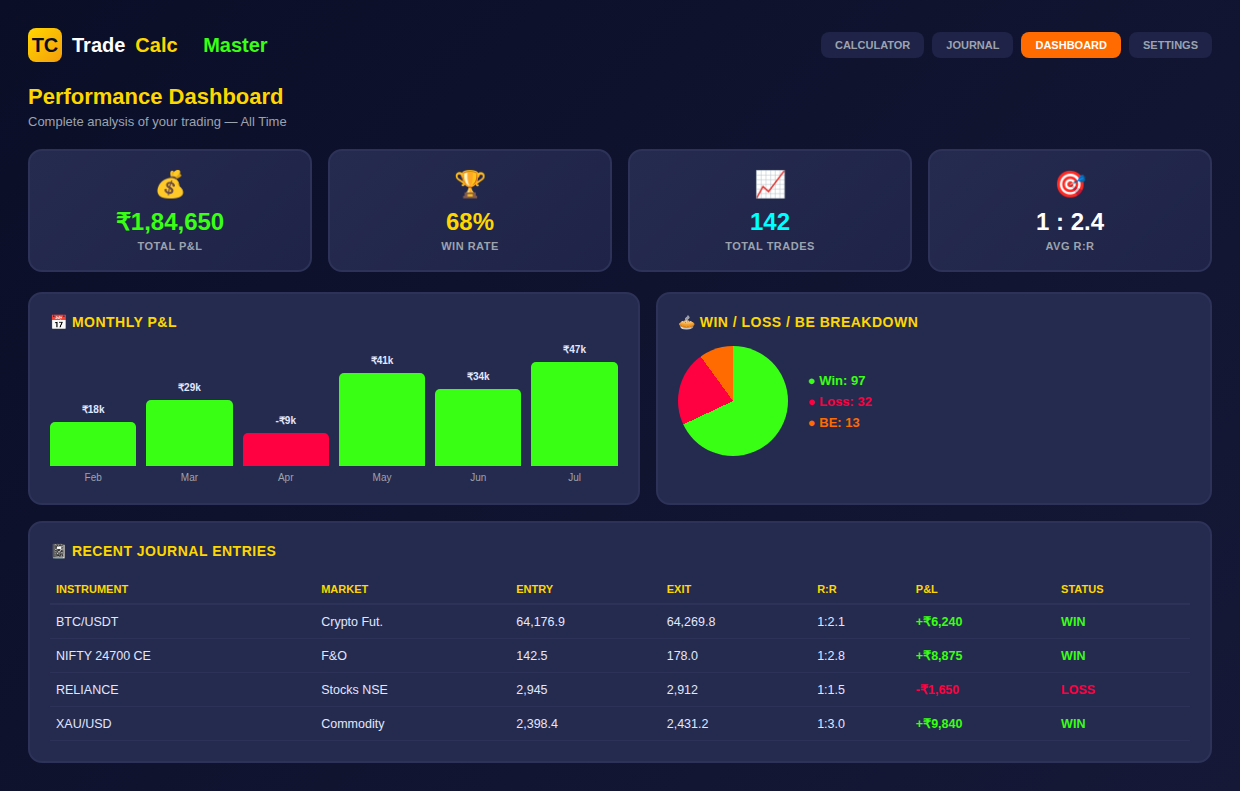This screenshot has width=1240, height=791.
Task: Click the 68% win rate value
Action: [x=470, y=222]
